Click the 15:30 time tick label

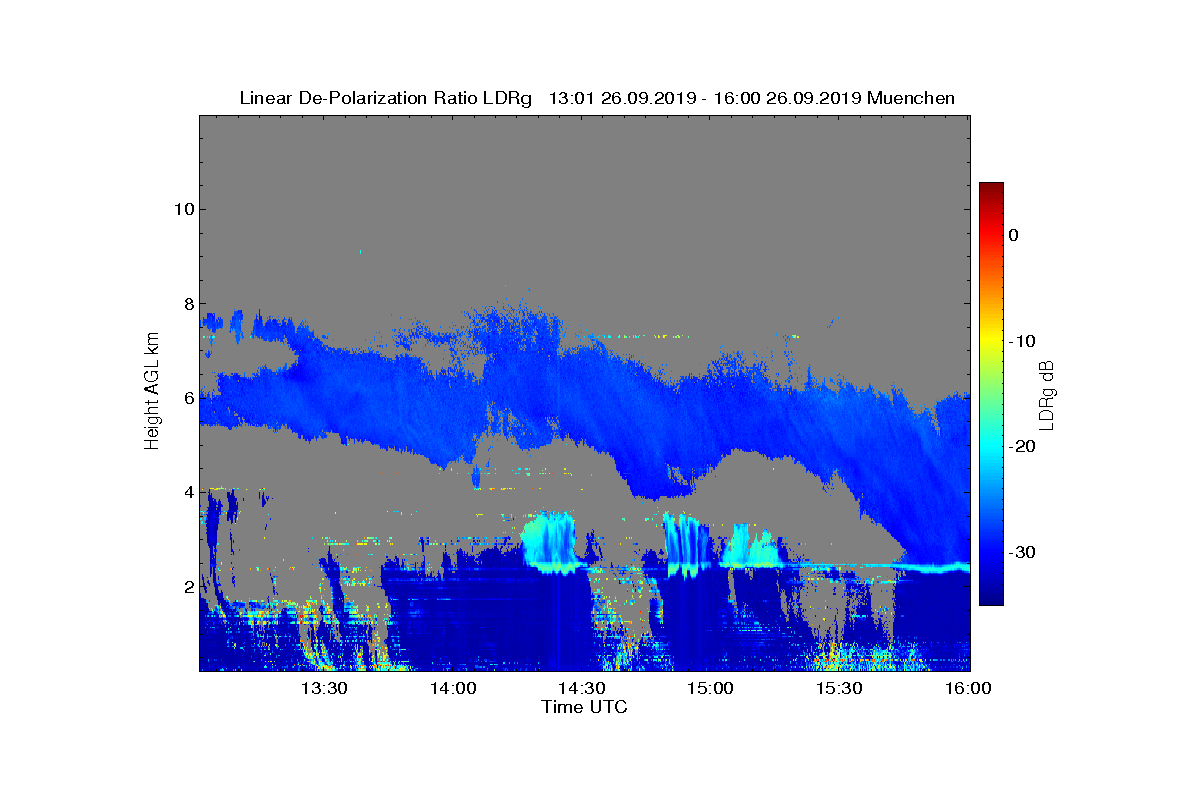tap(840, 688)
